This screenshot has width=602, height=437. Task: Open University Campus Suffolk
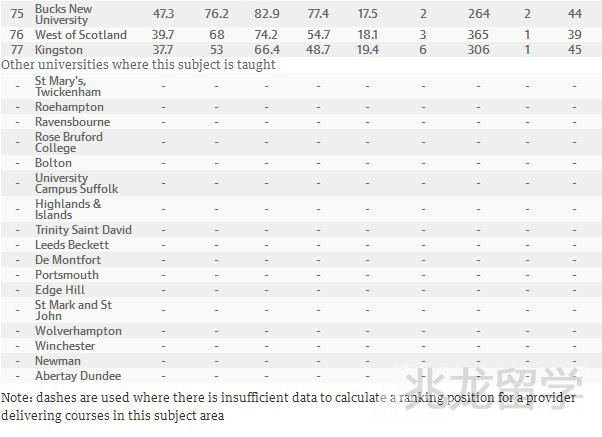(x=76, y=183)
